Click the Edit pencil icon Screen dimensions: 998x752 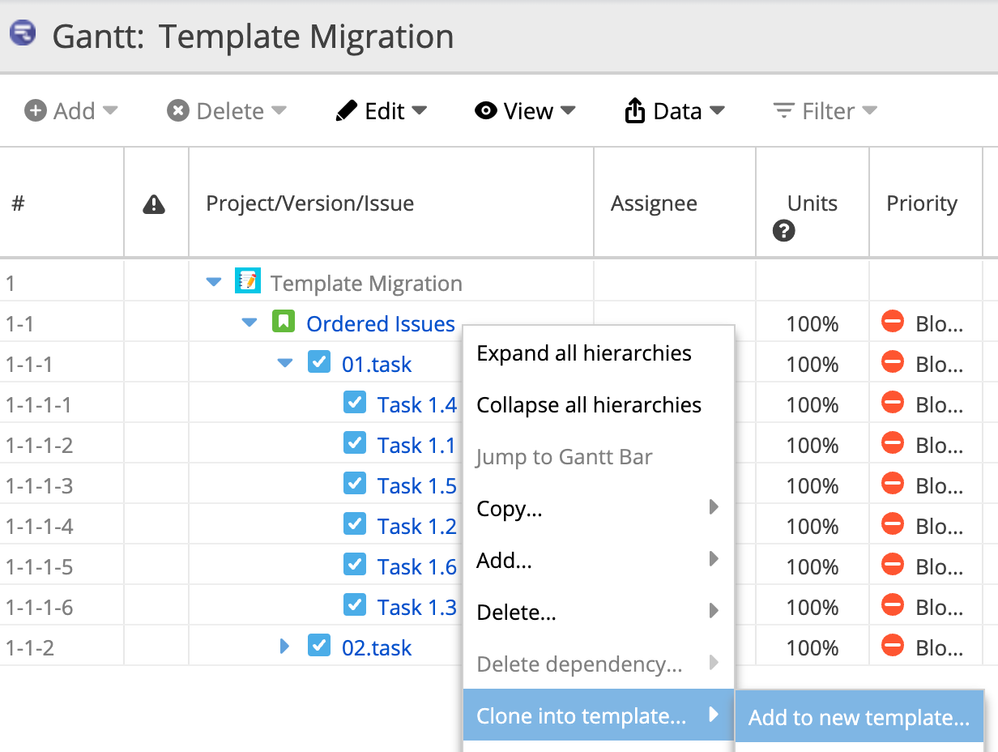346,111
